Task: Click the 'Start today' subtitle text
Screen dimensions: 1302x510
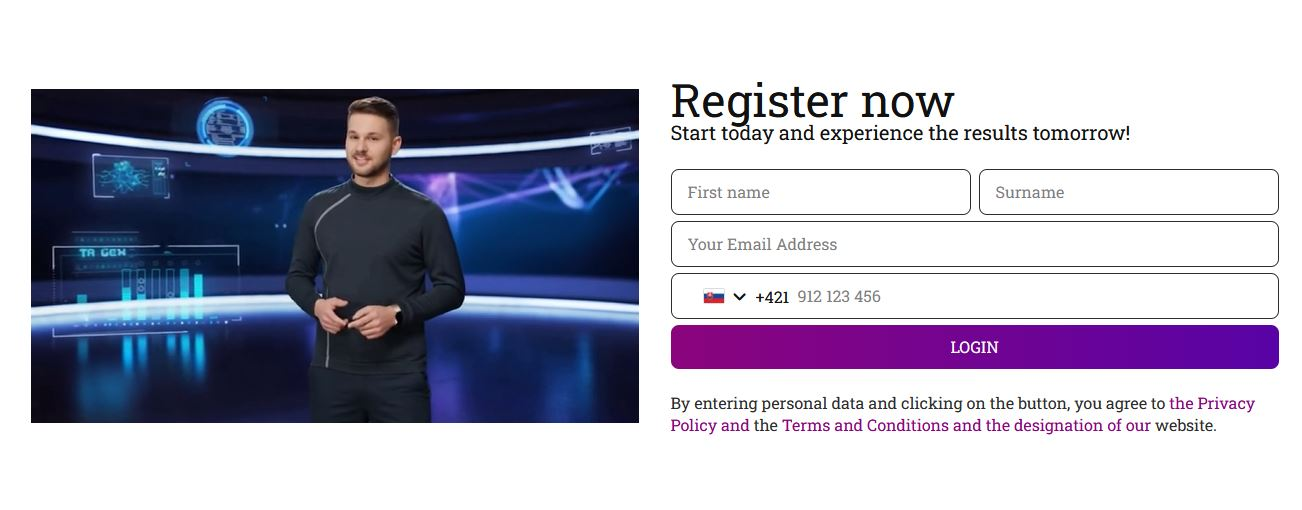Action: click(900, 133)
